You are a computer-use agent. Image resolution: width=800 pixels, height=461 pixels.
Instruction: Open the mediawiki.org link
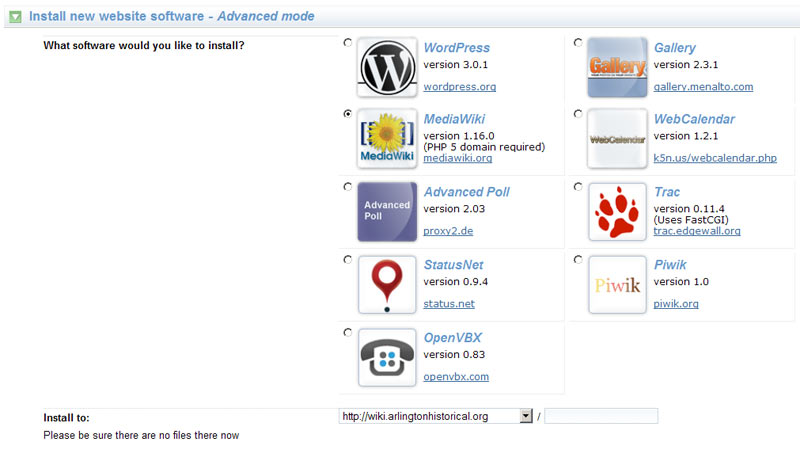[458, 158]
